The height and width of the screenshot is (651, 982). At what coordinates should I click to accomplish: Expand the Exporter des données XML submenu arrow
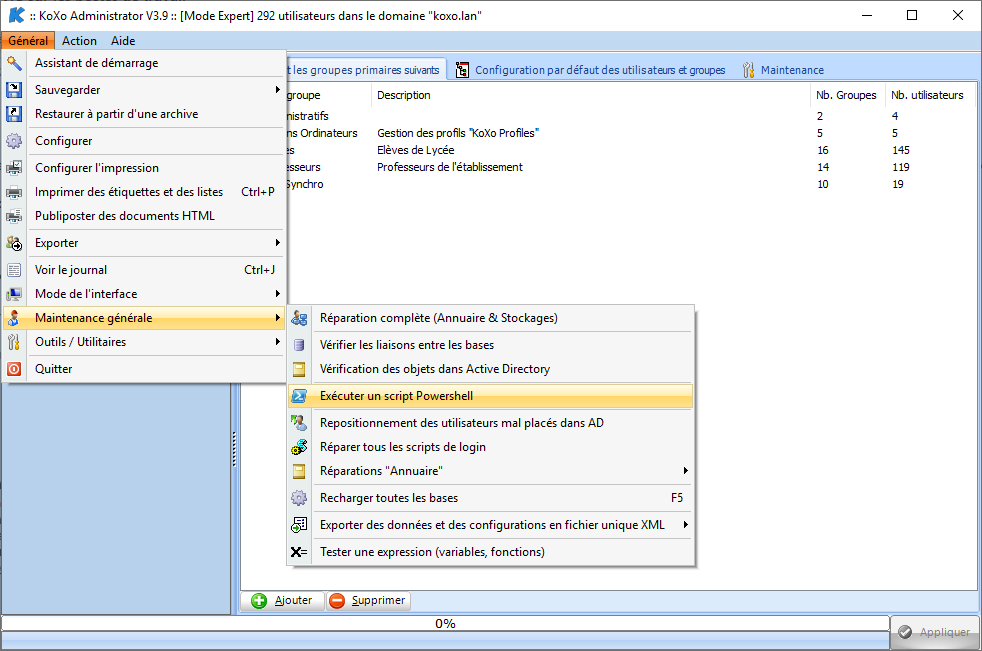pos(686,525)
